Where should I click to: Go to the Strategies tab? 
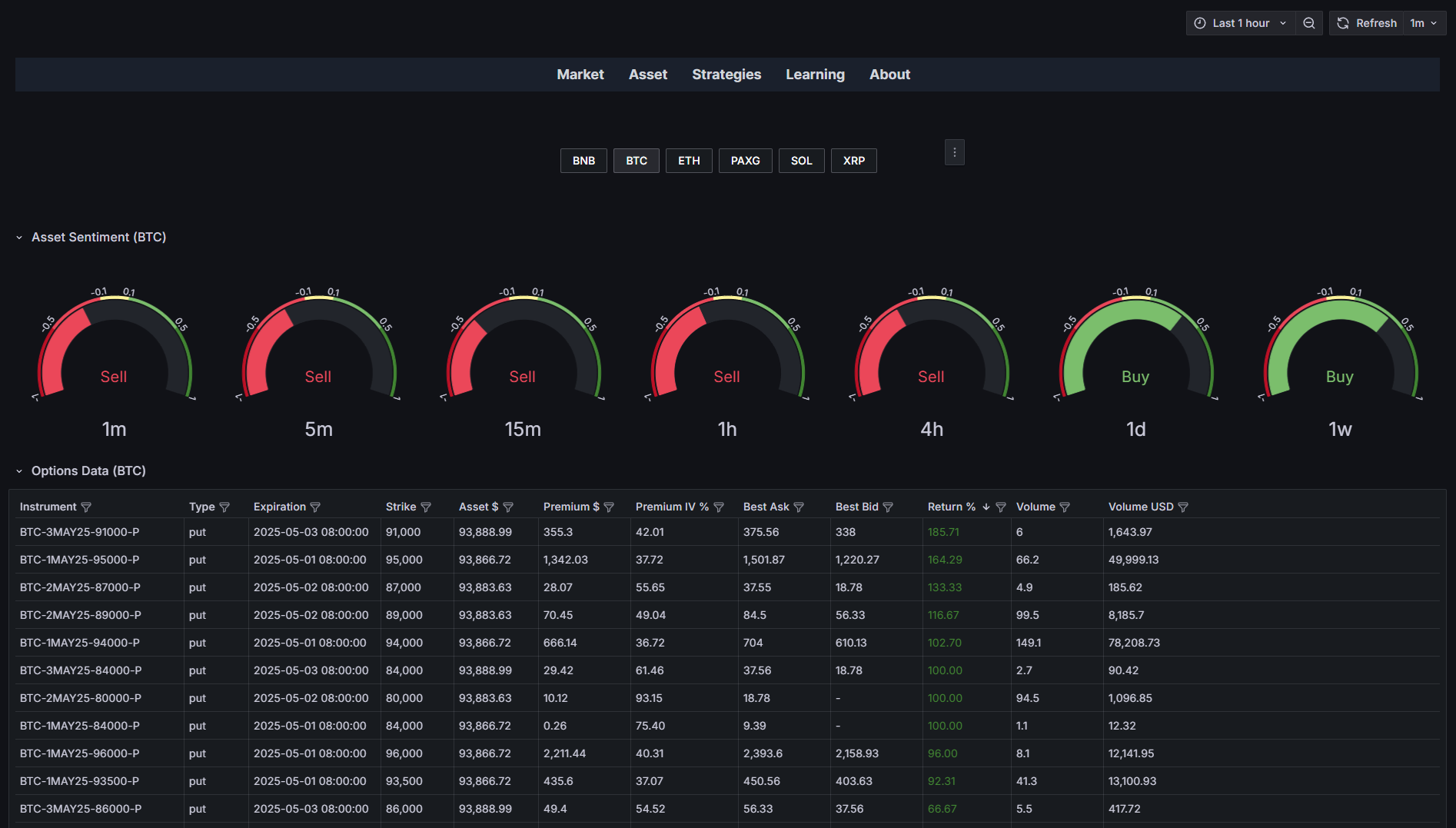click(726, 75)
